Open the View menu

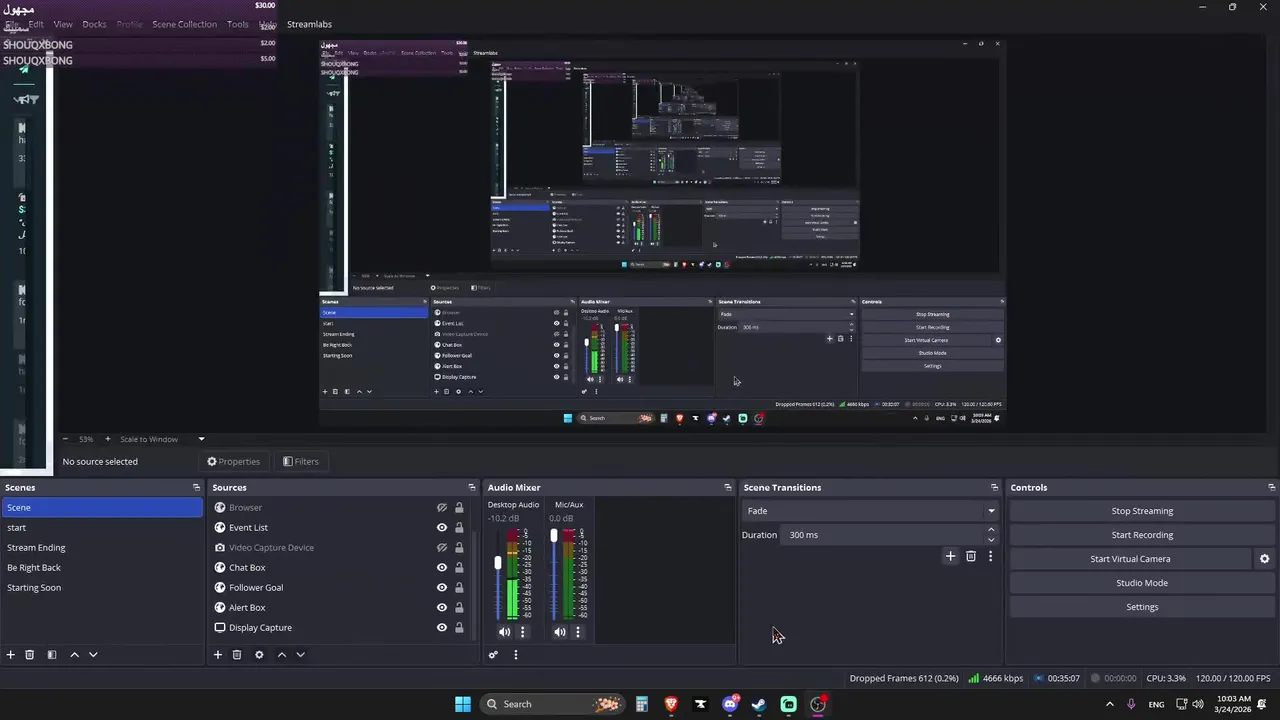coord(63,24)
